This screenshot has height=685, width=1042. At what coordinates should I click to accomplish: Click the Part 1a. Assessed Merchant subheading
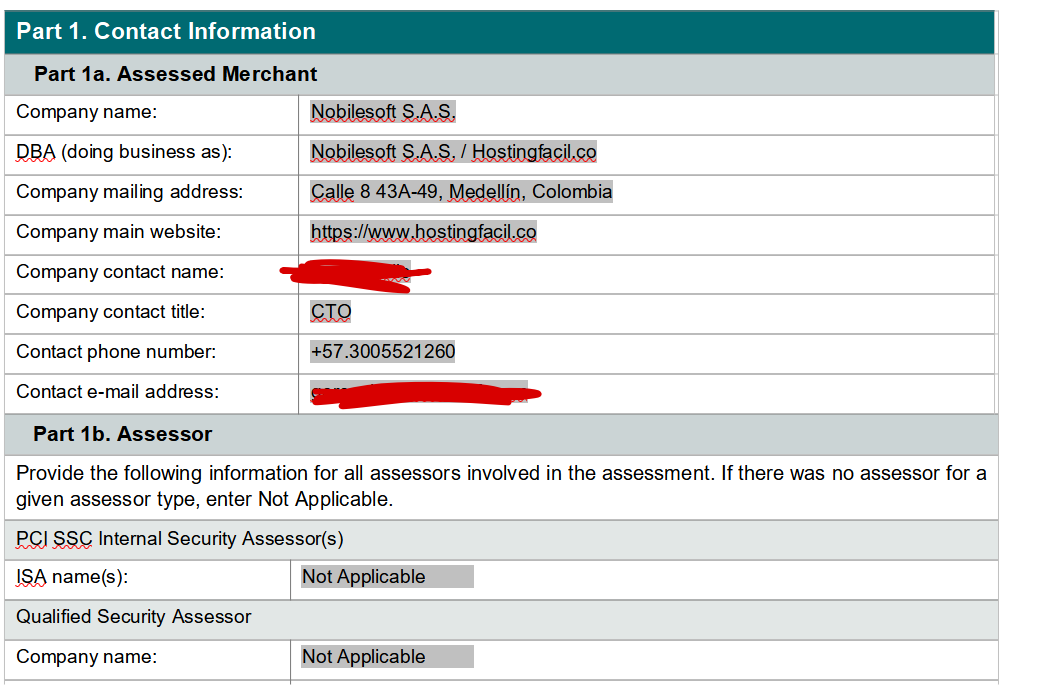pos(175,74)
